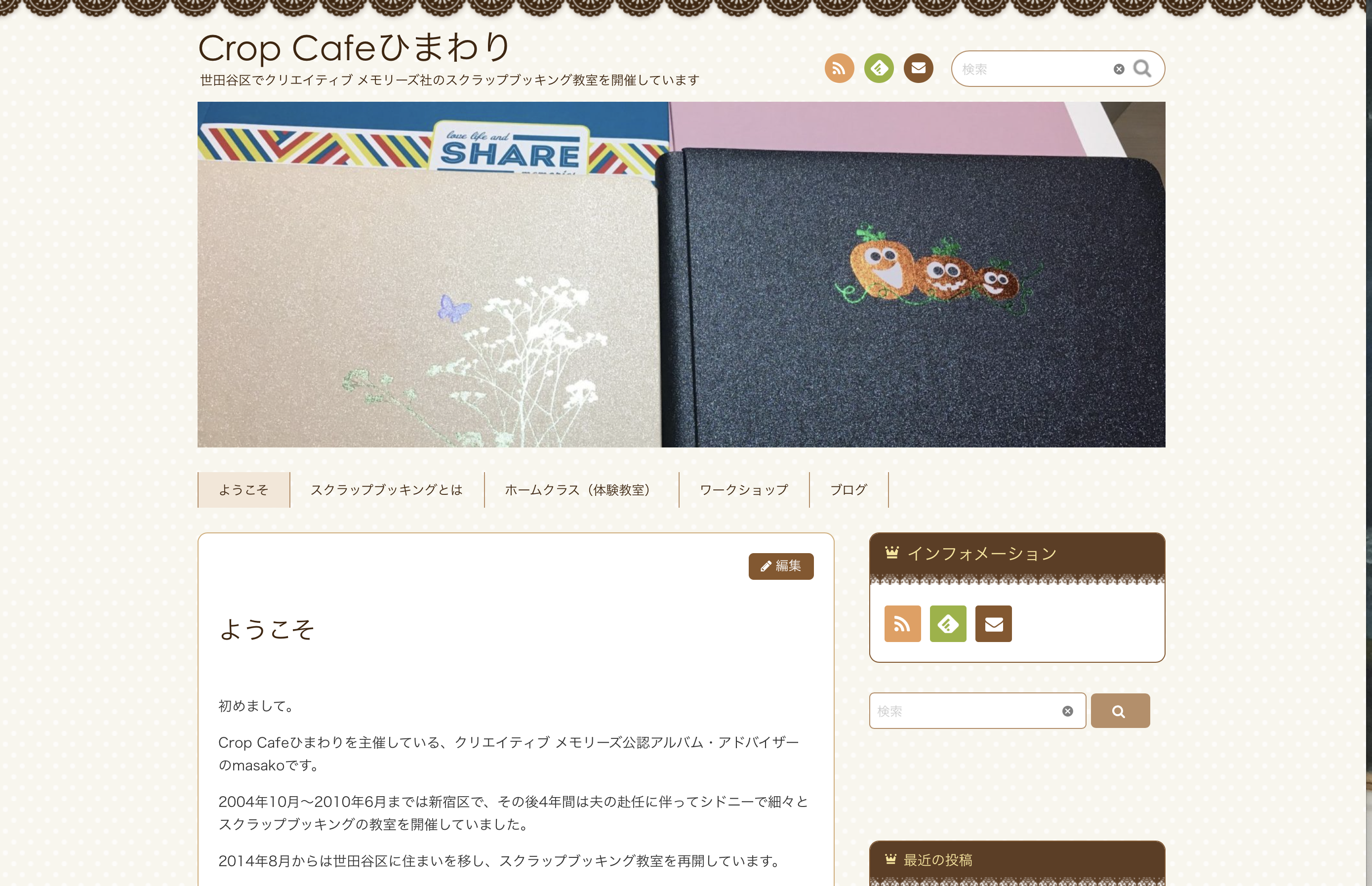The width and height of the screenshot is (1372, 886).
Task: Open the ブログ menu item
Action: [x=848, y=489]
